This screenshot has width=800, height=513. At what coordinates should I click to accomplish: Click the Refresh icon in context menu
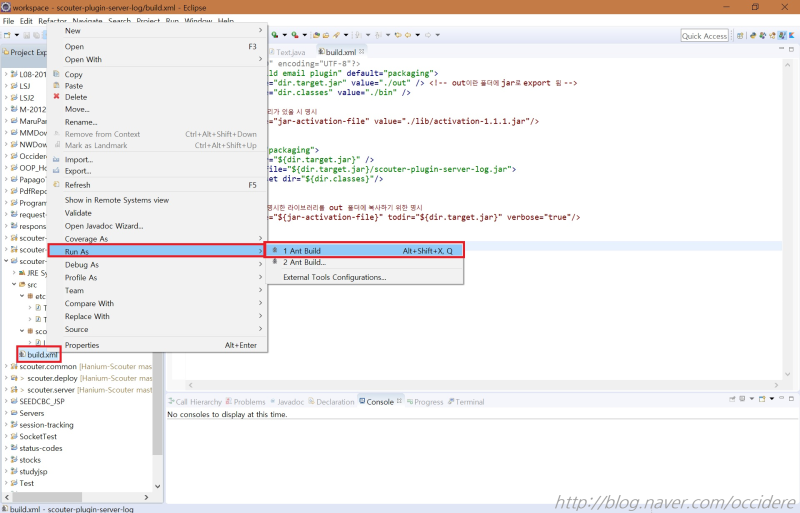click(57, 184)
